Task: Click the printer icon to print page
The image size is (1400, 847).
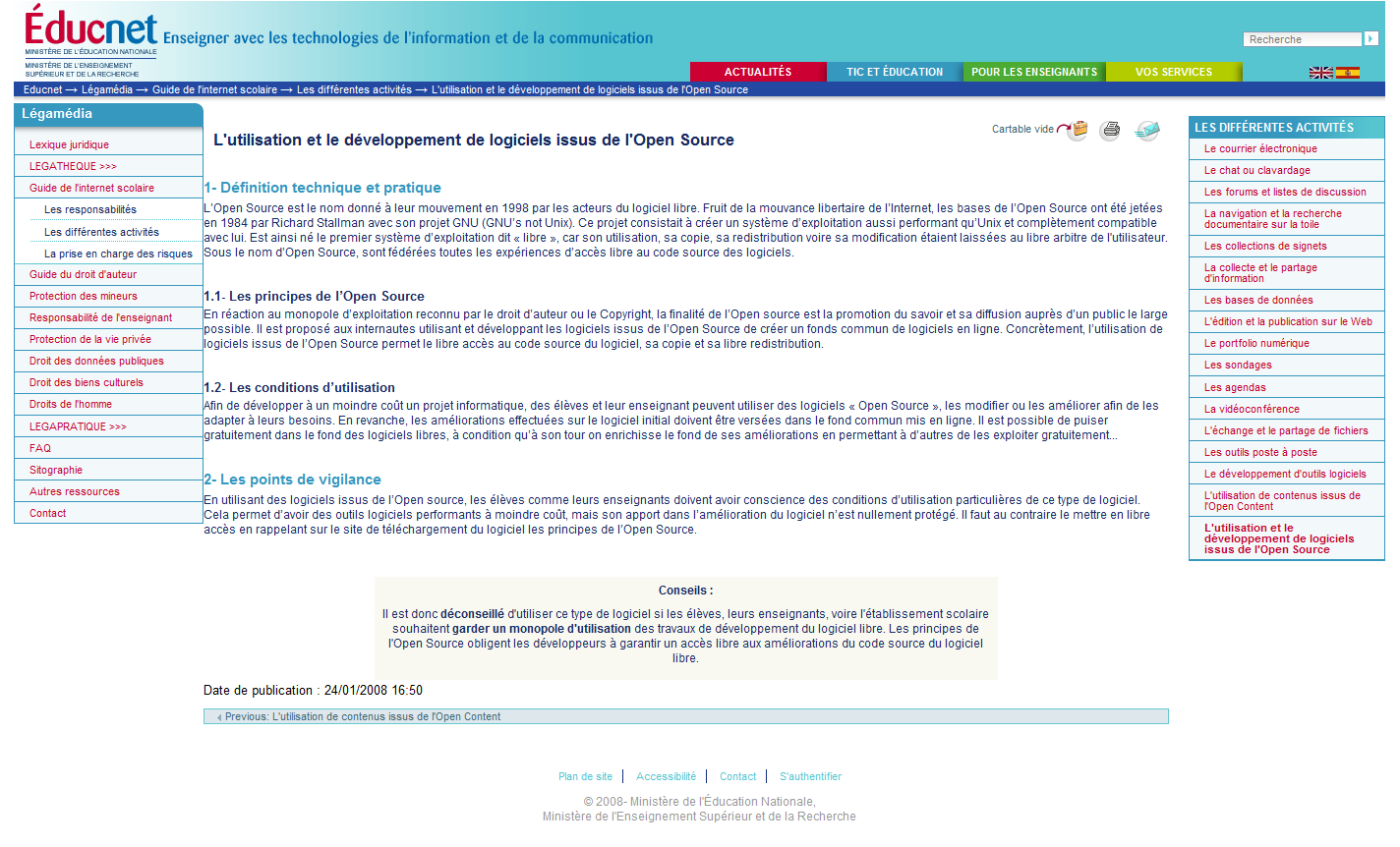Action: [x=1110, y=130]
